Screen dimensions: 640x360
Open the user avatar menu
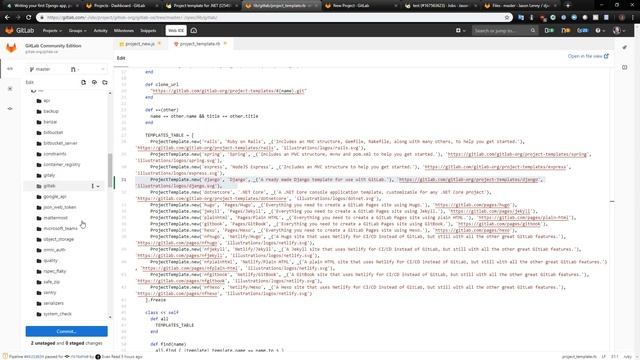(x=619, y=31)
